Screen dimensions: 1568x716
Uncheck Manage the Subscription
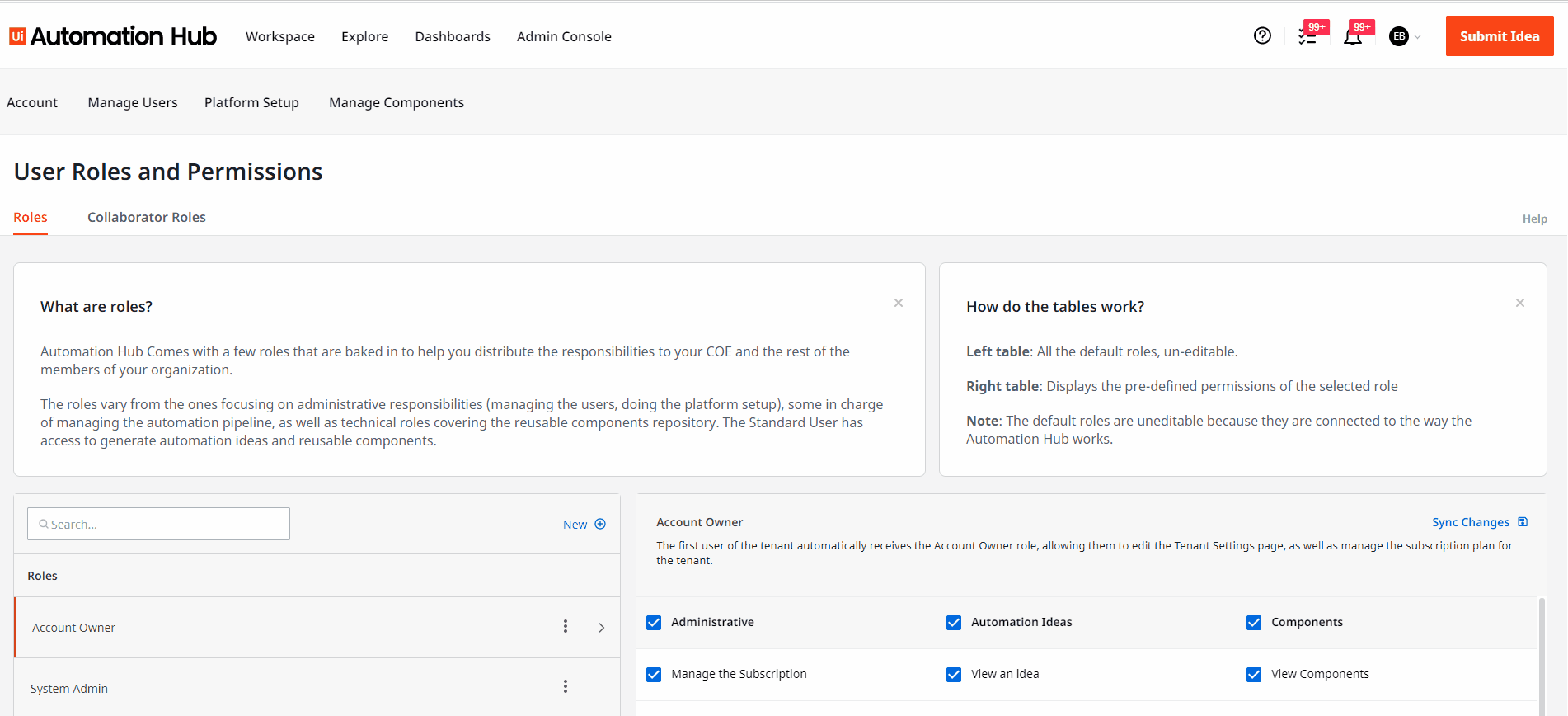coord(654,675)
